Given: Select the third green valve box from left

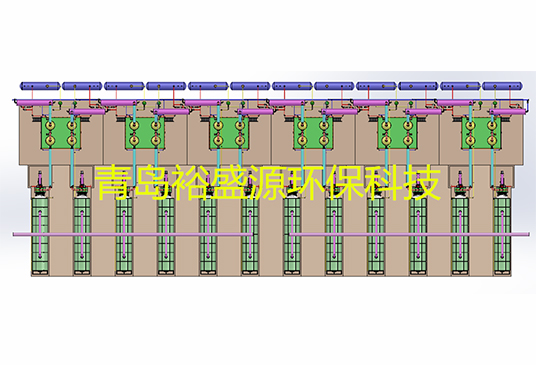Looking at the screenshot, I should pyautogui.click(x=229, y=133).
